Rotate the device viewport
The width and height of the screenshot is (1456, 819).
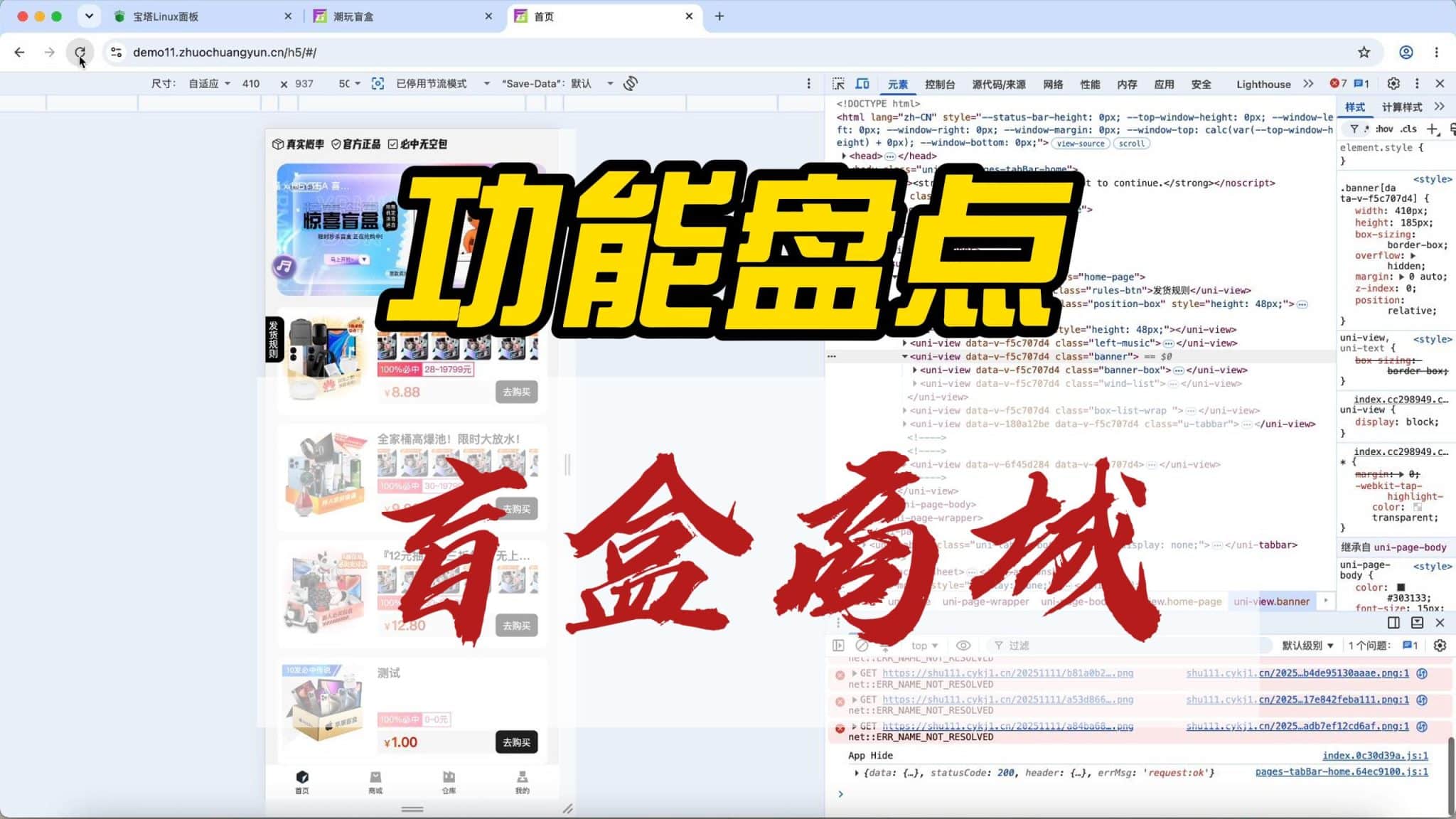(631, 84)
